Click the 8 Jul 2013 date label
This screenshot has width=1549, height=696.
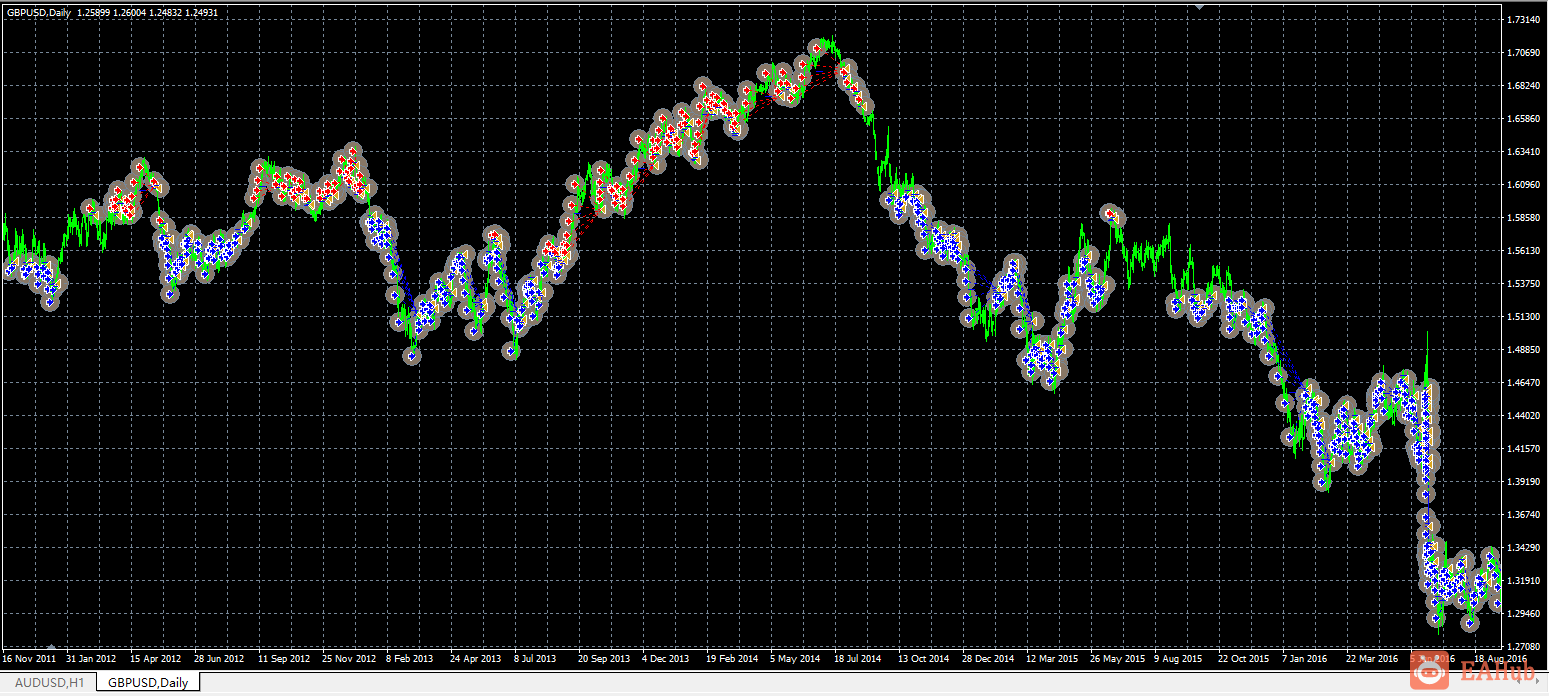click(536, 659)
